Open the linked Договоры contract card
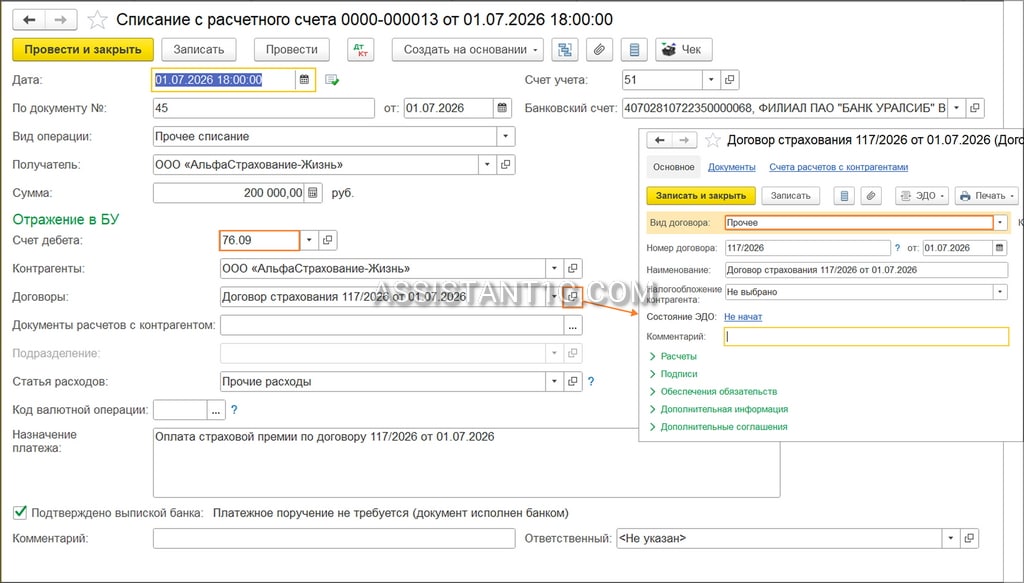Screen dimensions: 1024x583 tap(572, 296)
